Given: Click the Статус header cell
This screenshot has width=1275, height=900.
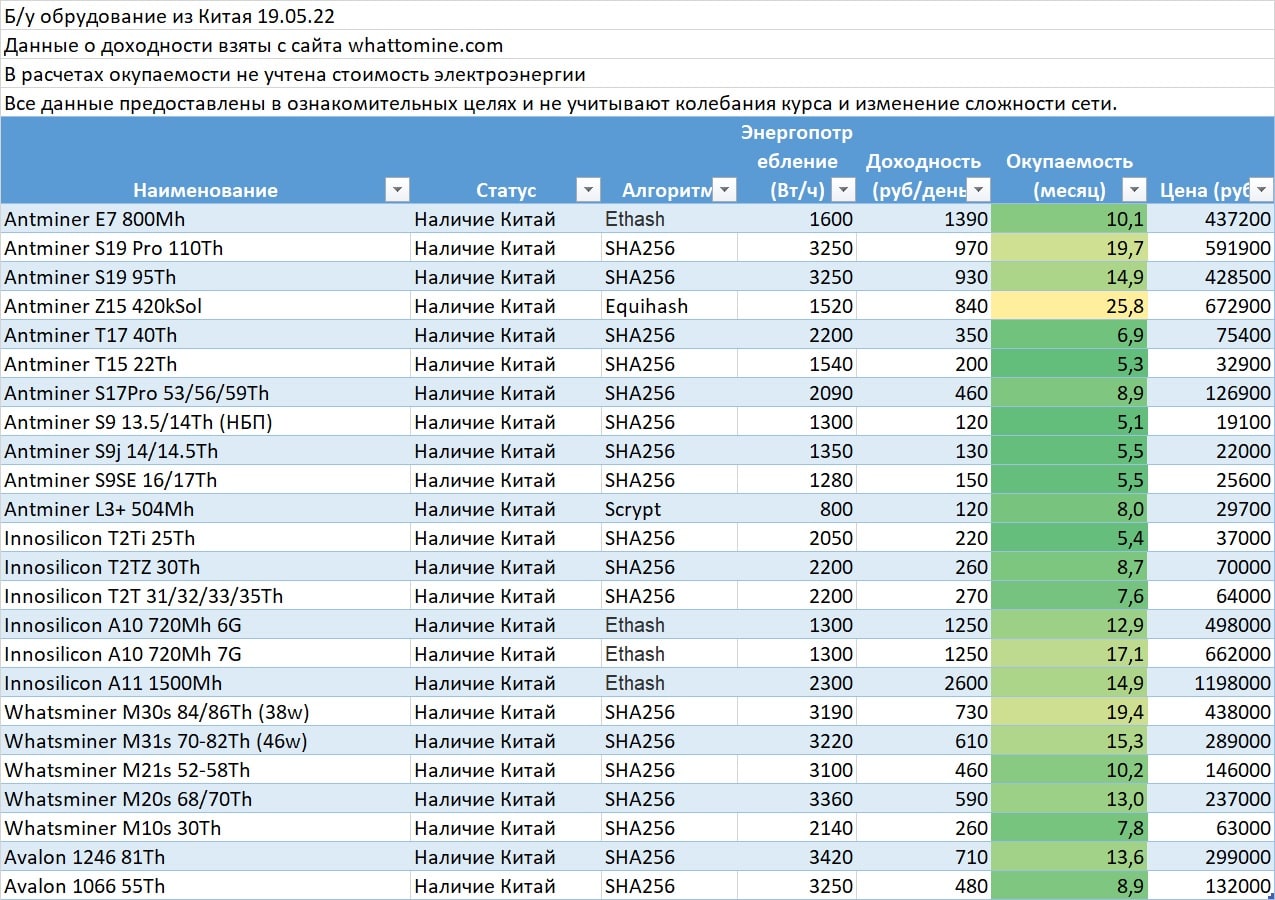Looking at the screenshot, I should coord(506,161).
